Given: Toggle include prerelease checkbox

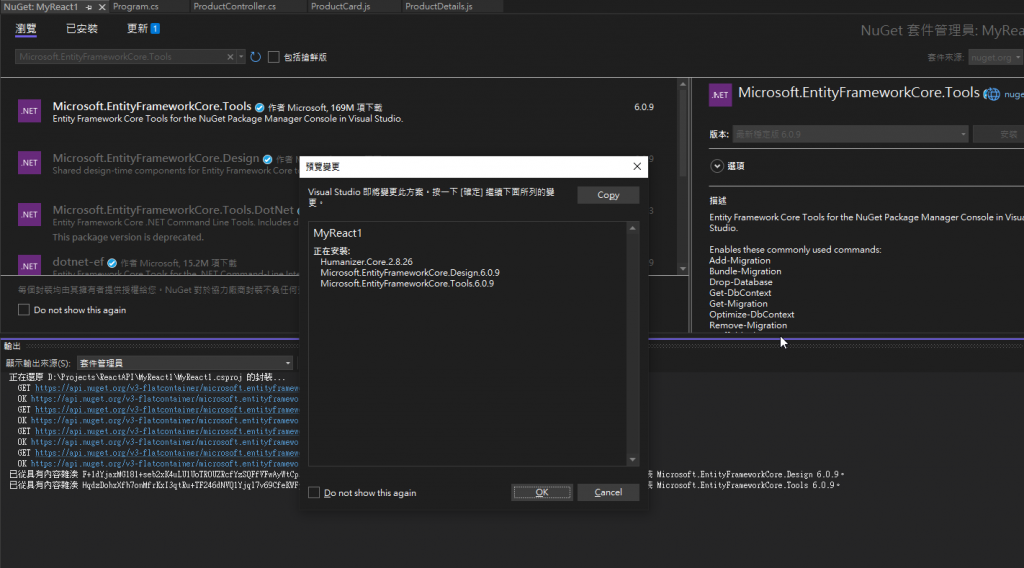Looking at the screenshot, I should (x=274, y=57).
